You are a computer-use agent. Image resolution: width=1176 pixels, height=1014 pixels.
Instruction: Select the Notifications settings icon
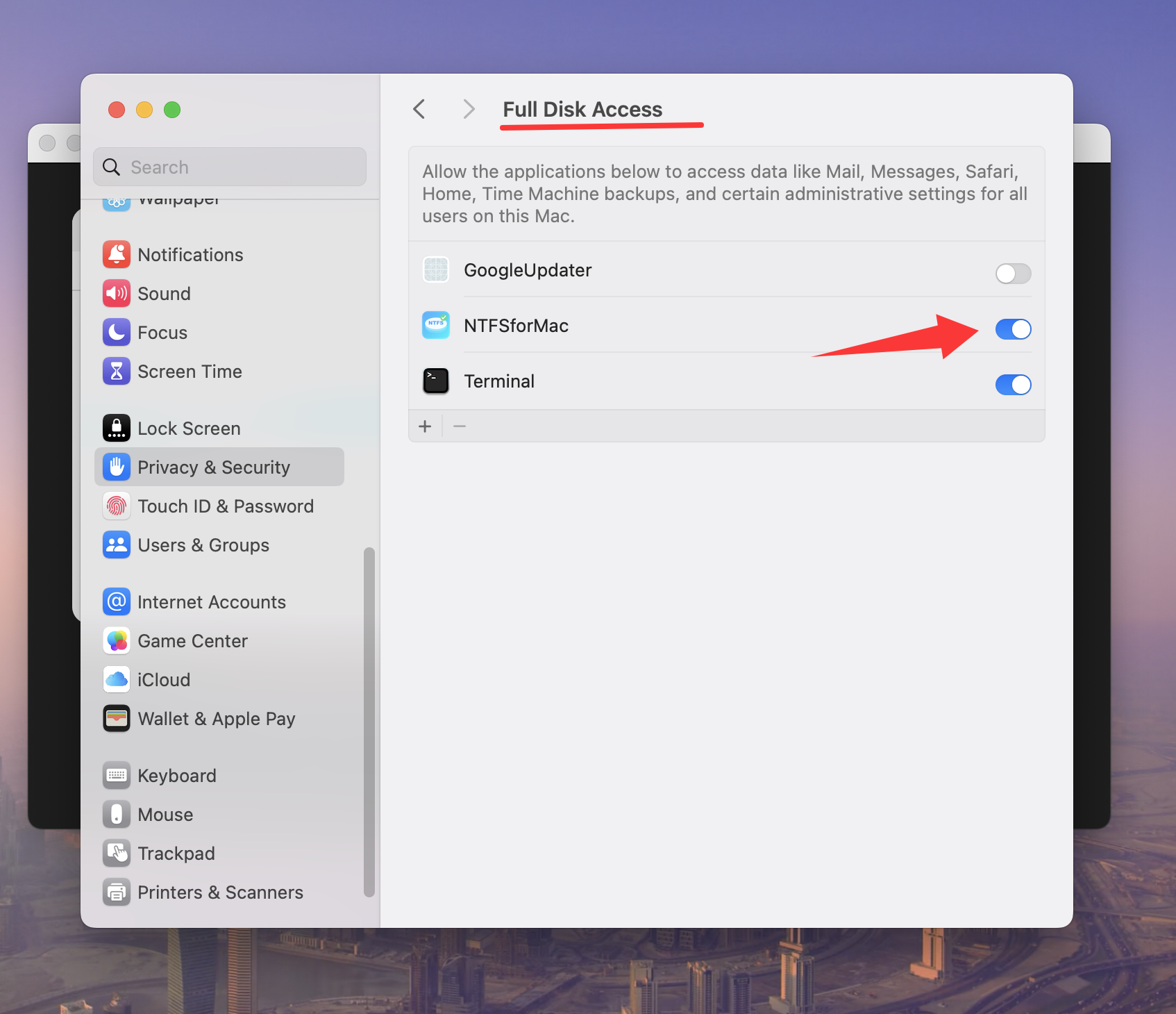(117, 254)
